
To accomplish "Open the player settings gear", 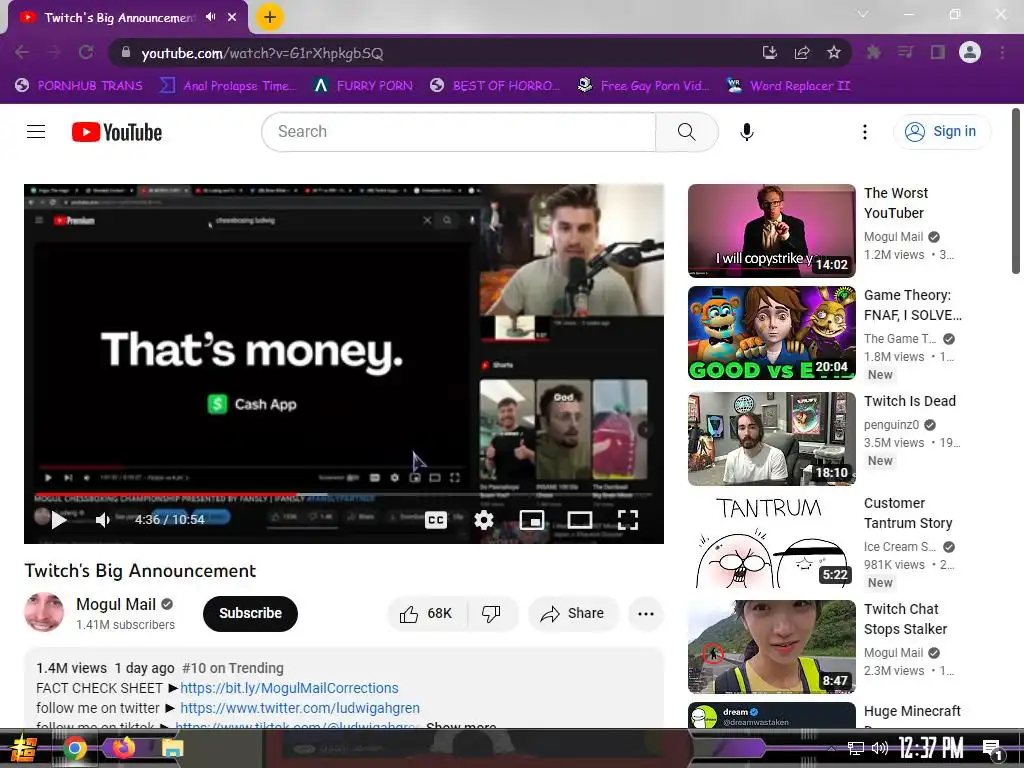I will (483, 520).
